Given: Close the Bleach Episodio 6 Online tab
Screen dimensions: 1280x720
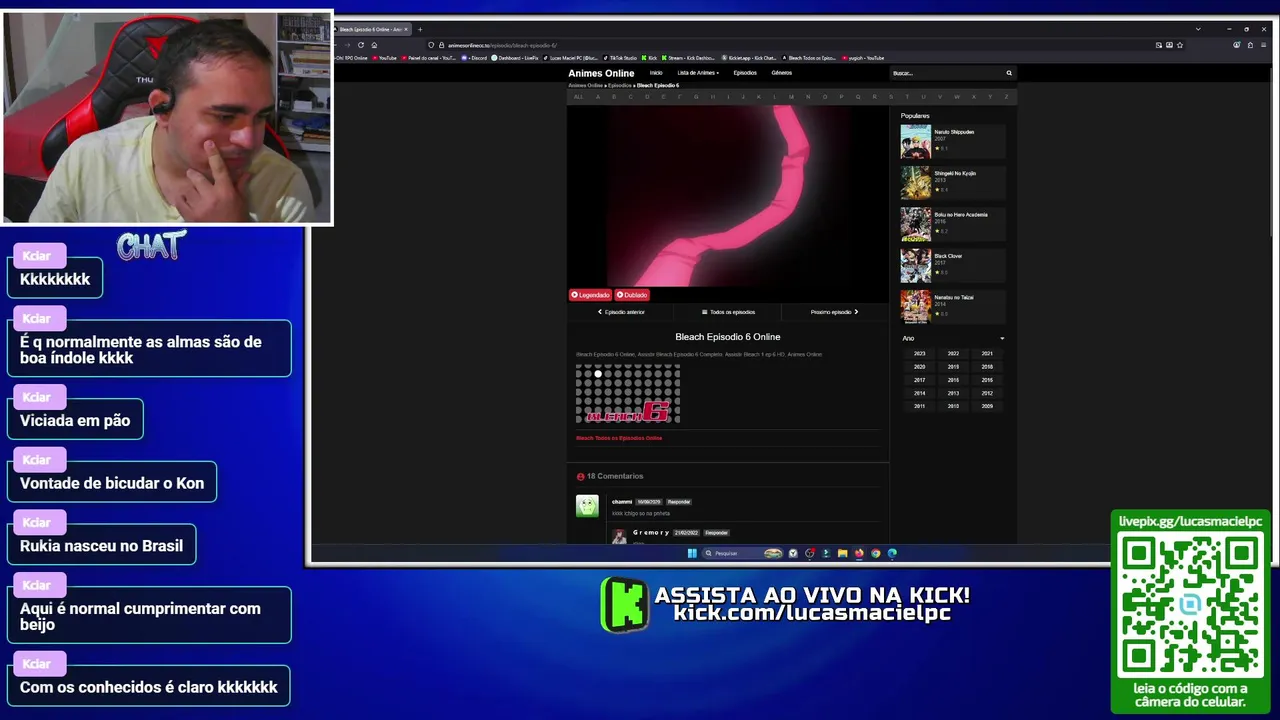Looking at the screenshot, I should click(x=406, y=29).
